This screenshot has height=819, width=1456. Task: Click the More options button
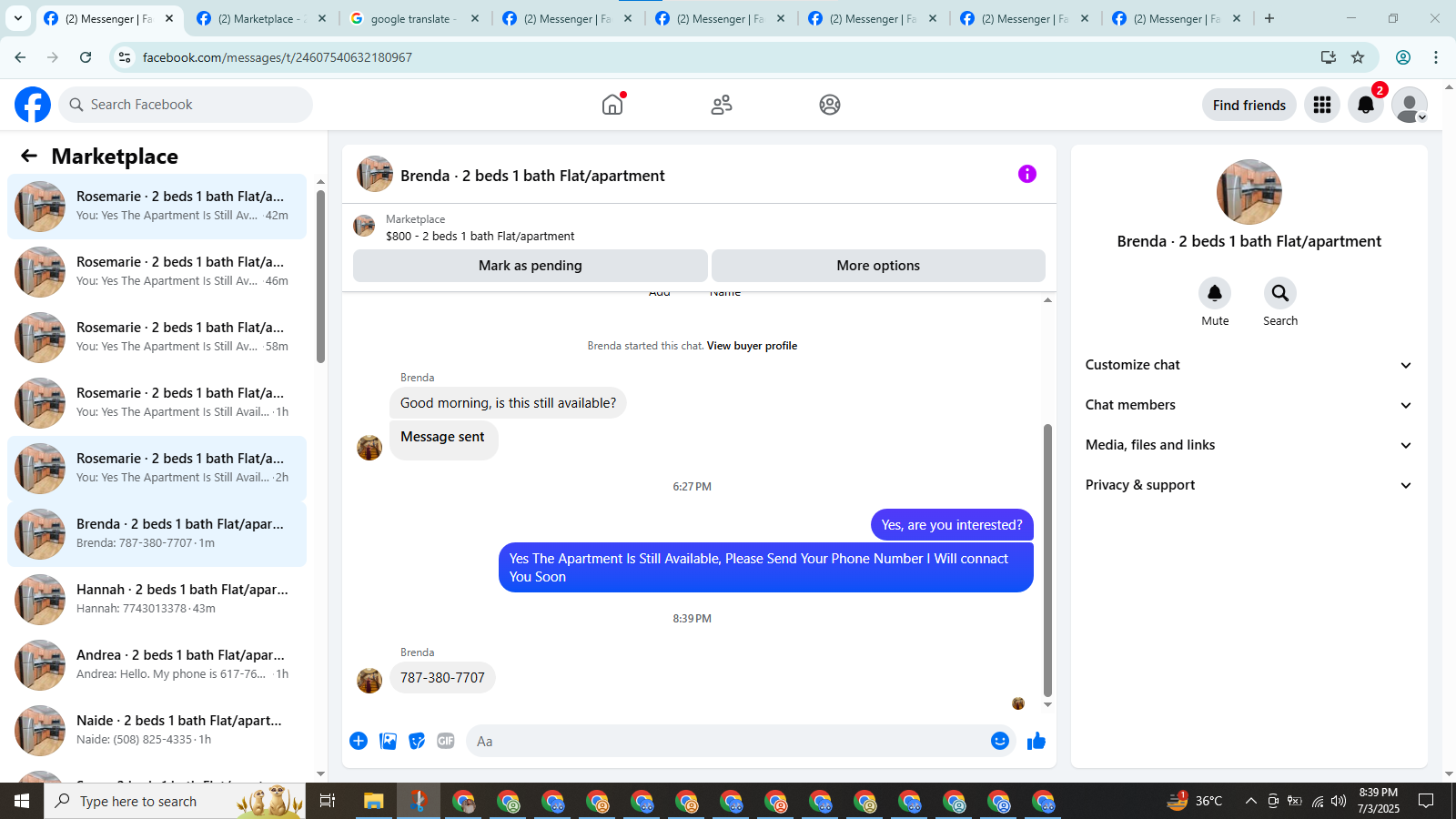878,266
